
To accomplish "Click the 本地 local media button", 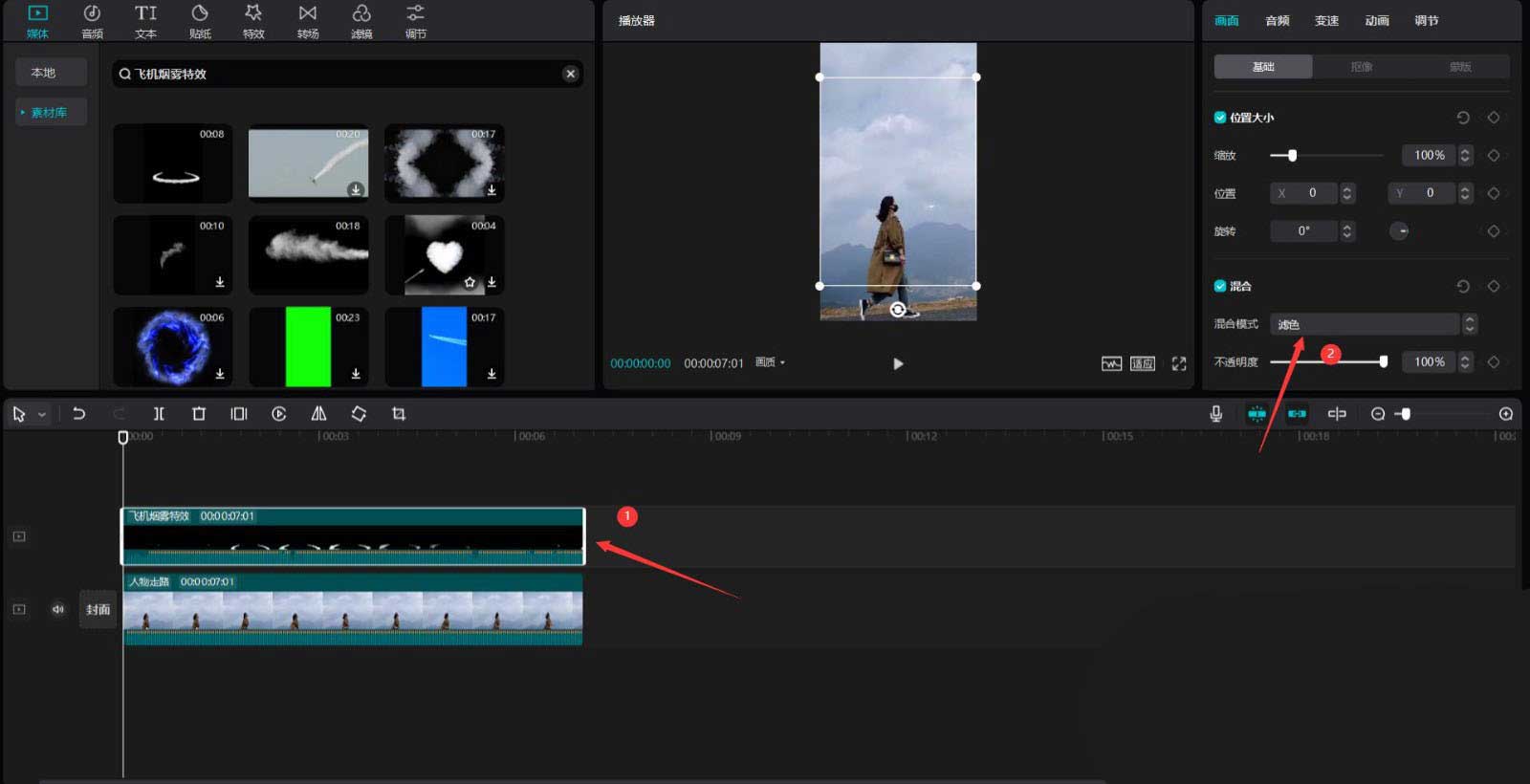I will coord(44,73).
